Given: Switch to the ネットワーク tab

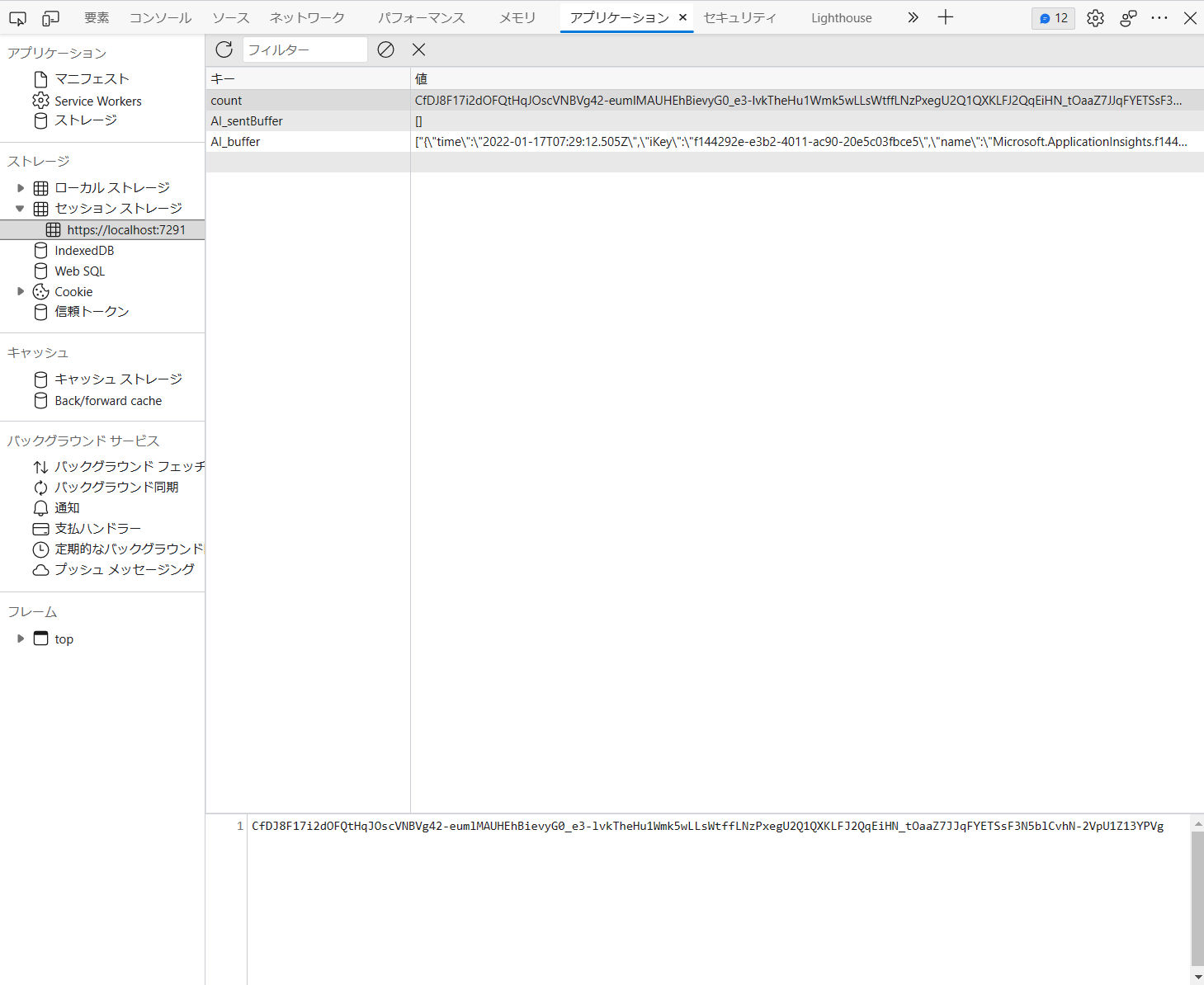Looking at the screenshot, I should click(x=307, y=17).
